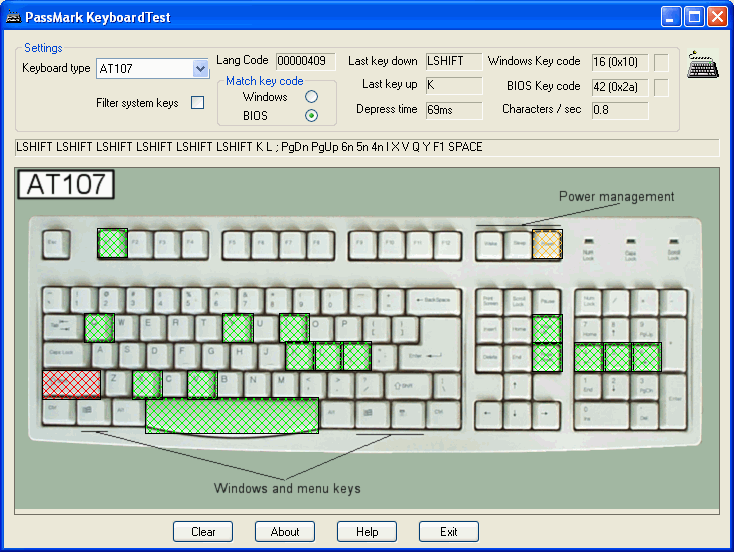Click the small box beside BIOS Key code
The image size is (734, 552).
click(x=661, y=88)
